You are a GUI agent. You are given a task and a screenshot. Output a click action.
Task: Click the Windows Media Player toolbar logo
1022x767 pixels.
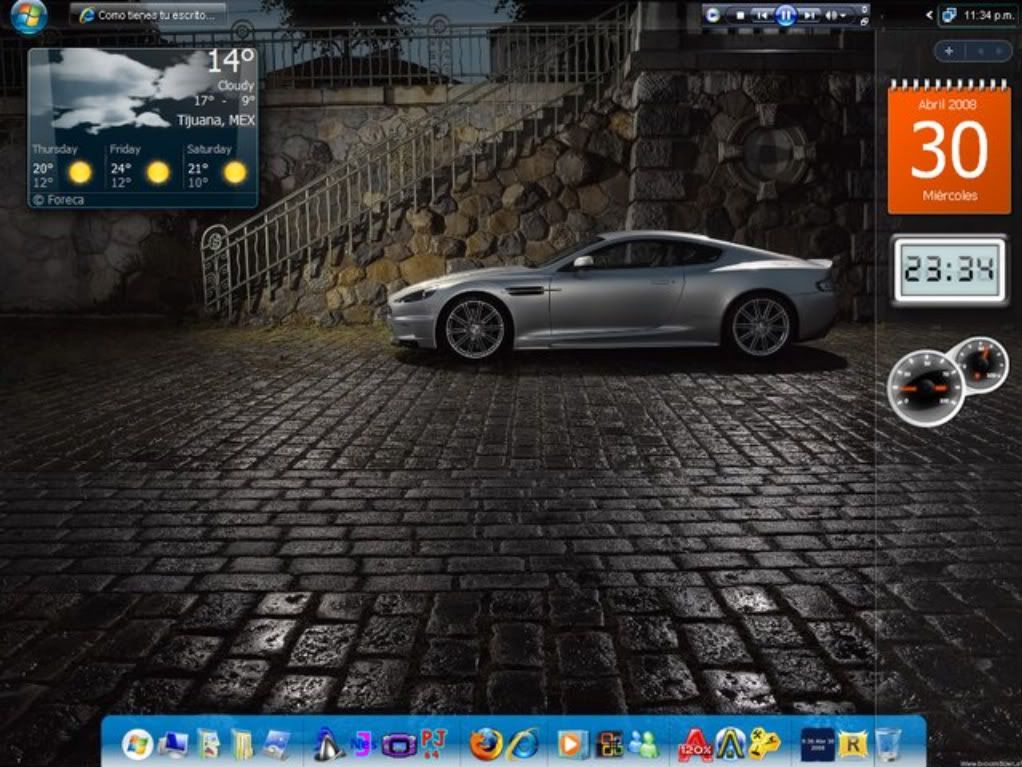[x=712, y=14]
